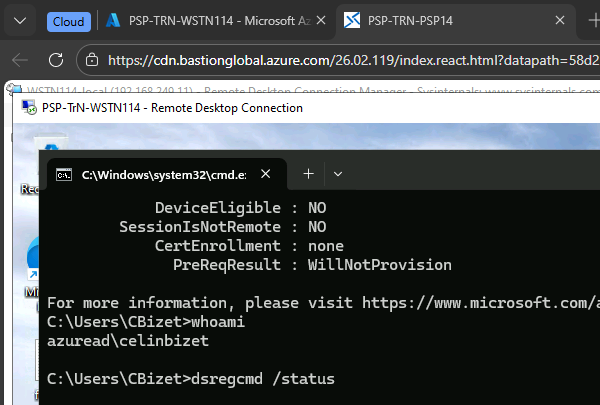Click the cmd icon in terminal tab
Viewport: 600px width, 405px height.
tap(64, 175)
